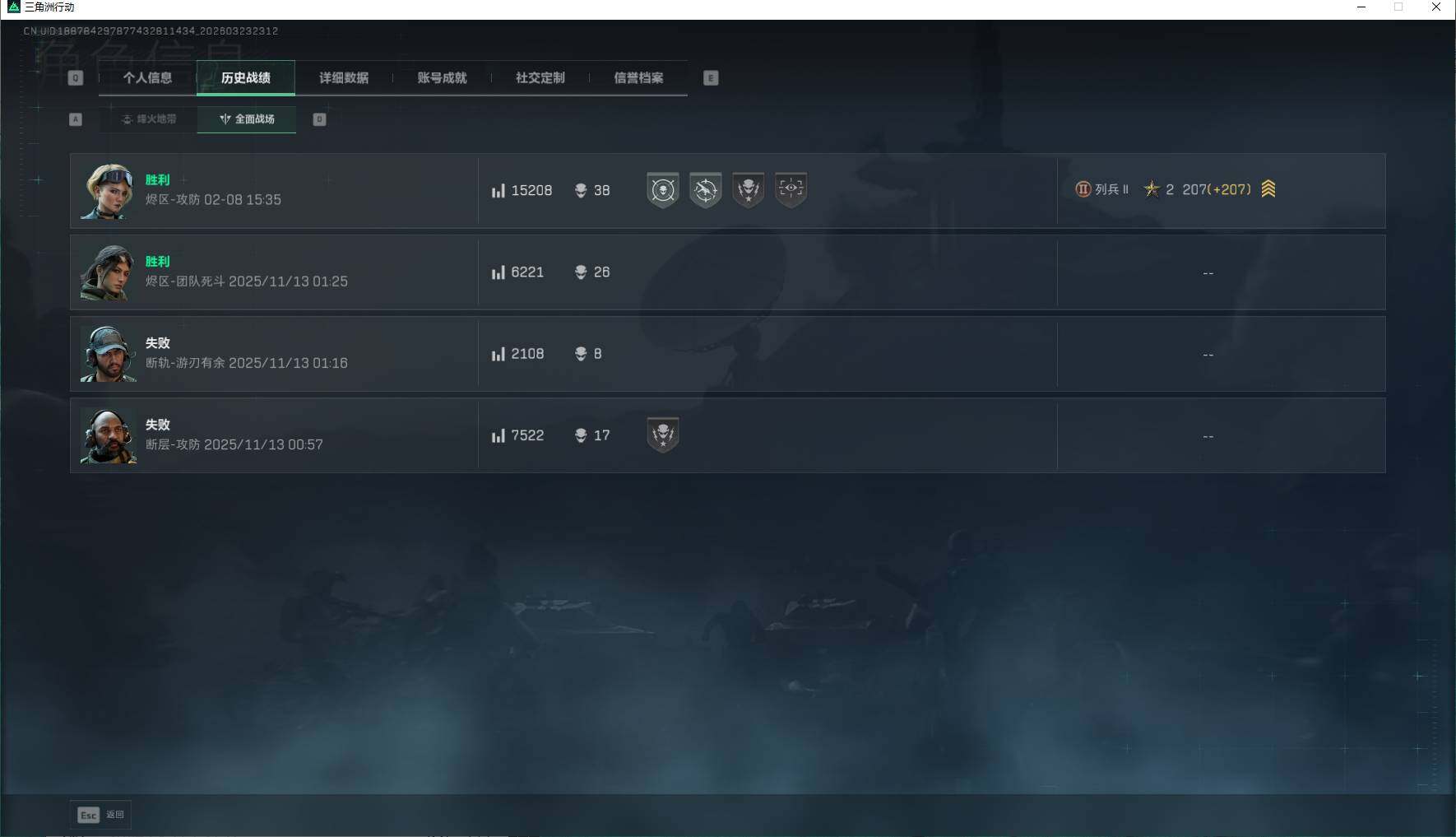Screen dimensions: 1456x837
Task: Select the 全面战场 mode sub-tab
Action: point(247,119)
